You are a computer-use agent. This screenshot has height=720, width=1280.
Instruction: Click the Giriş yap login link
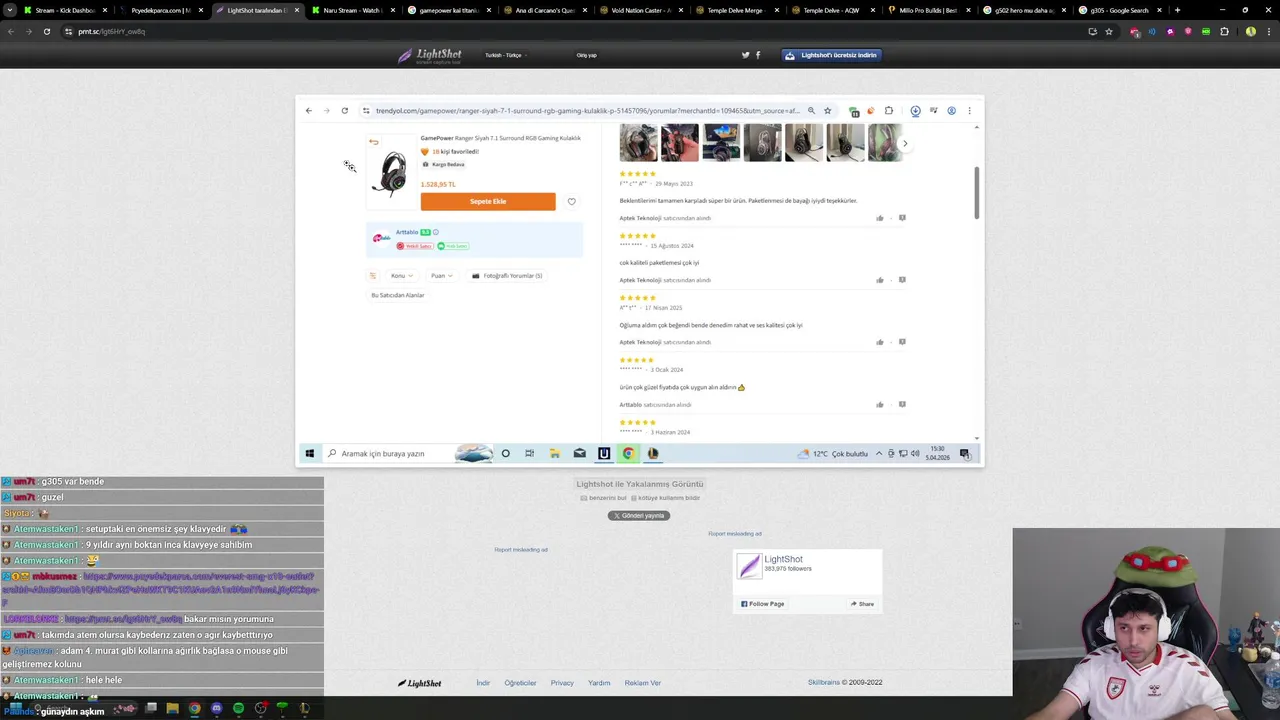point(586,55)
